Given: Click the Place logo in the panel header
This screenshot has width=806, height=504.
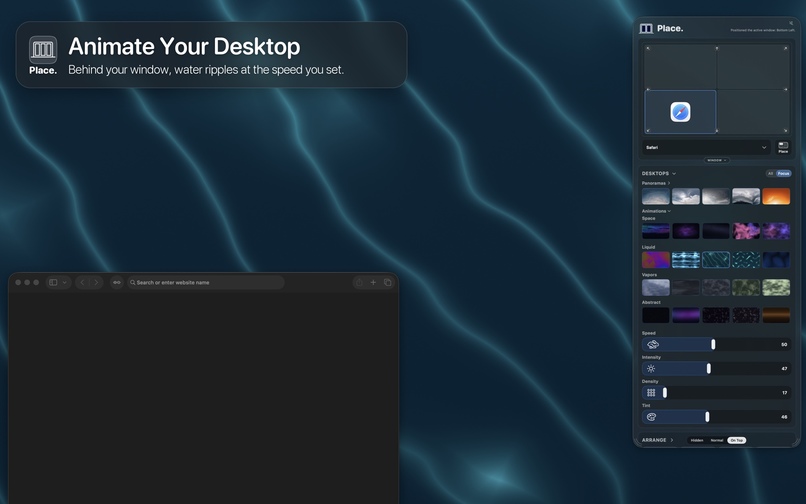Looking at the screenshot, I should click(x=646, y=29).
